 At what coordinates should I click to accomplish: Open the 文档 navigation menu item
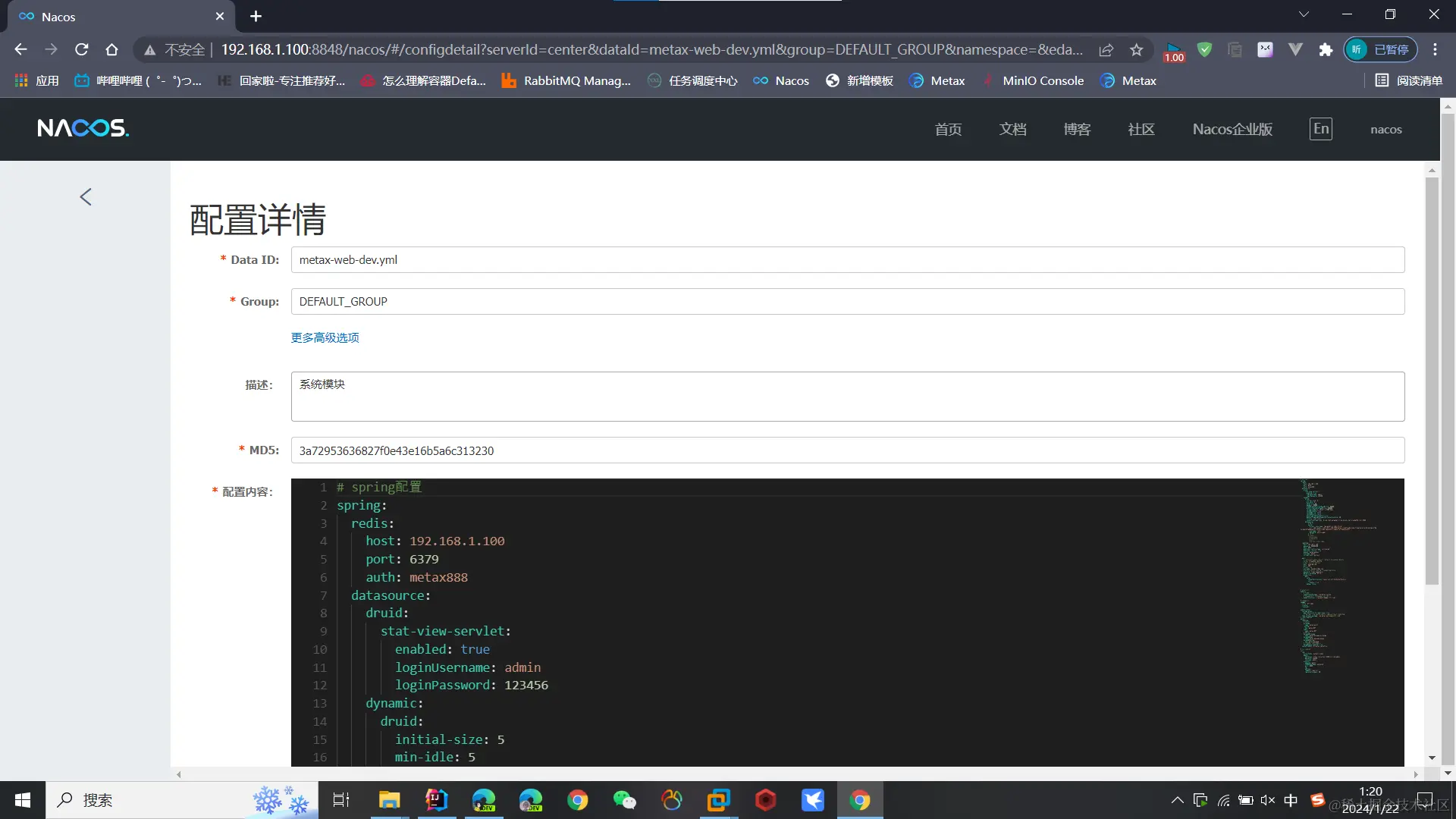(x=1012, y=130)
